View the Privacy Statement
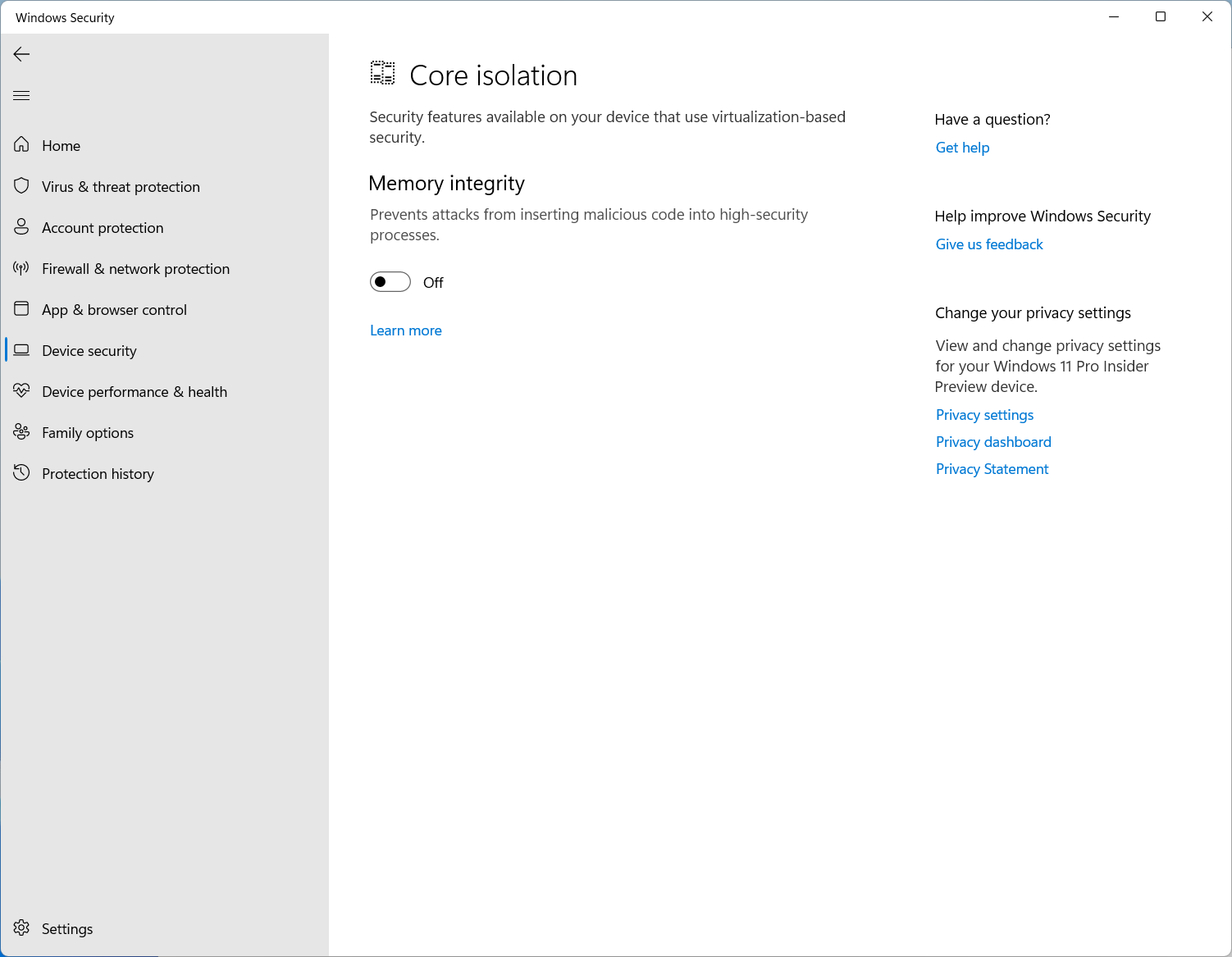 pyautogui.click(x=992, y=468)
